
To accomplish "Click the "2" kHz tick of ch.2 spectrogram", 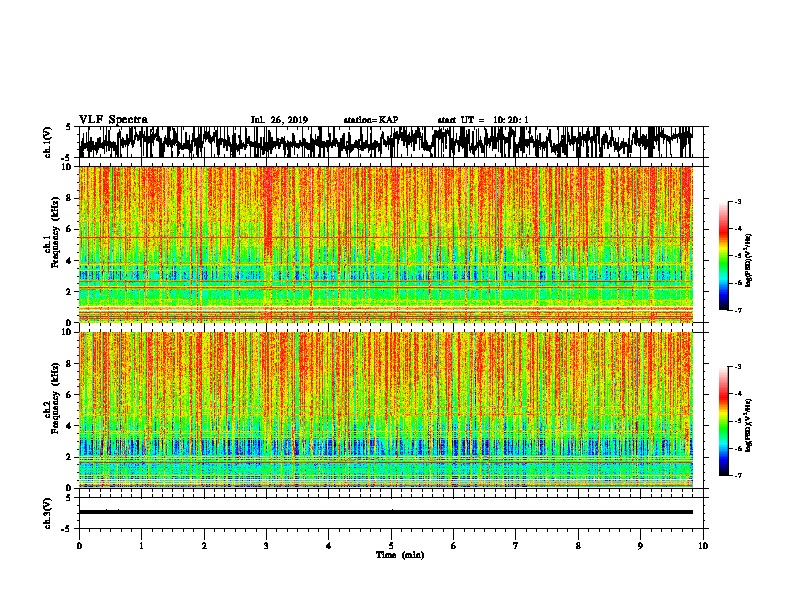I will tap(70, 457).
